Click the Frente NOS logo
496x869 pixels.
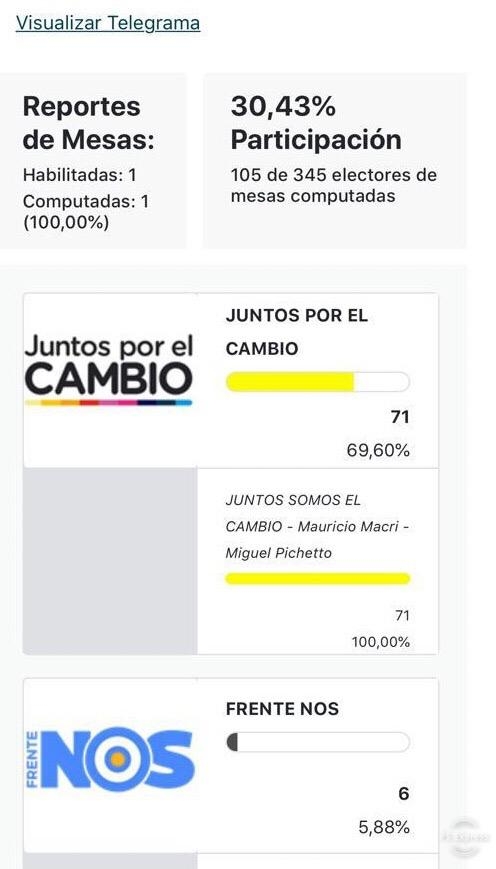click(110, 759)
